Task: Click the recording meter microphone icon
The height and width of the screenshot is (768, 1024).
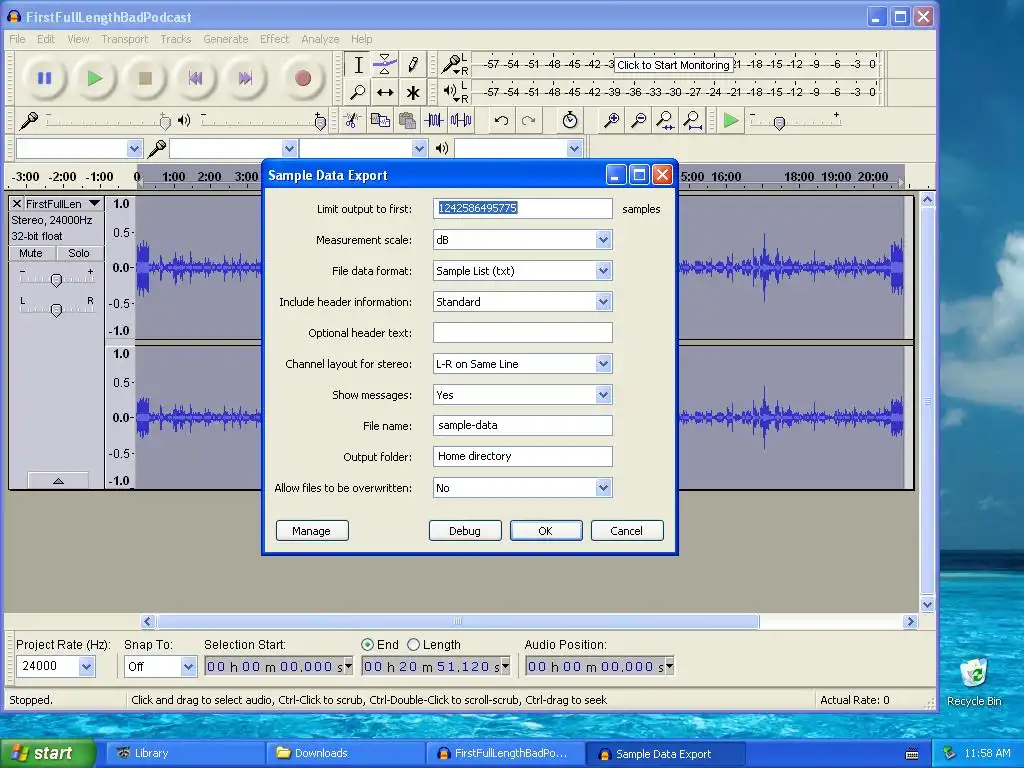Action: pyautogui.click(x=451, y=64)
